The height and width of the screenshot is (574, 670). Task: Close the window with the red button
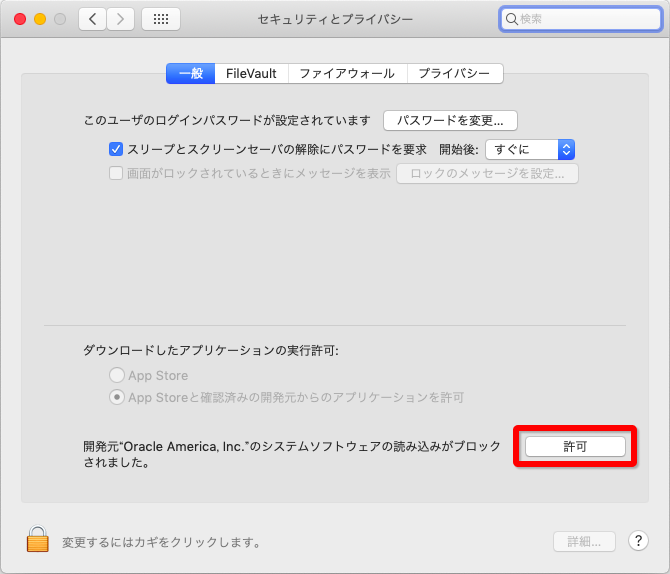20,19
